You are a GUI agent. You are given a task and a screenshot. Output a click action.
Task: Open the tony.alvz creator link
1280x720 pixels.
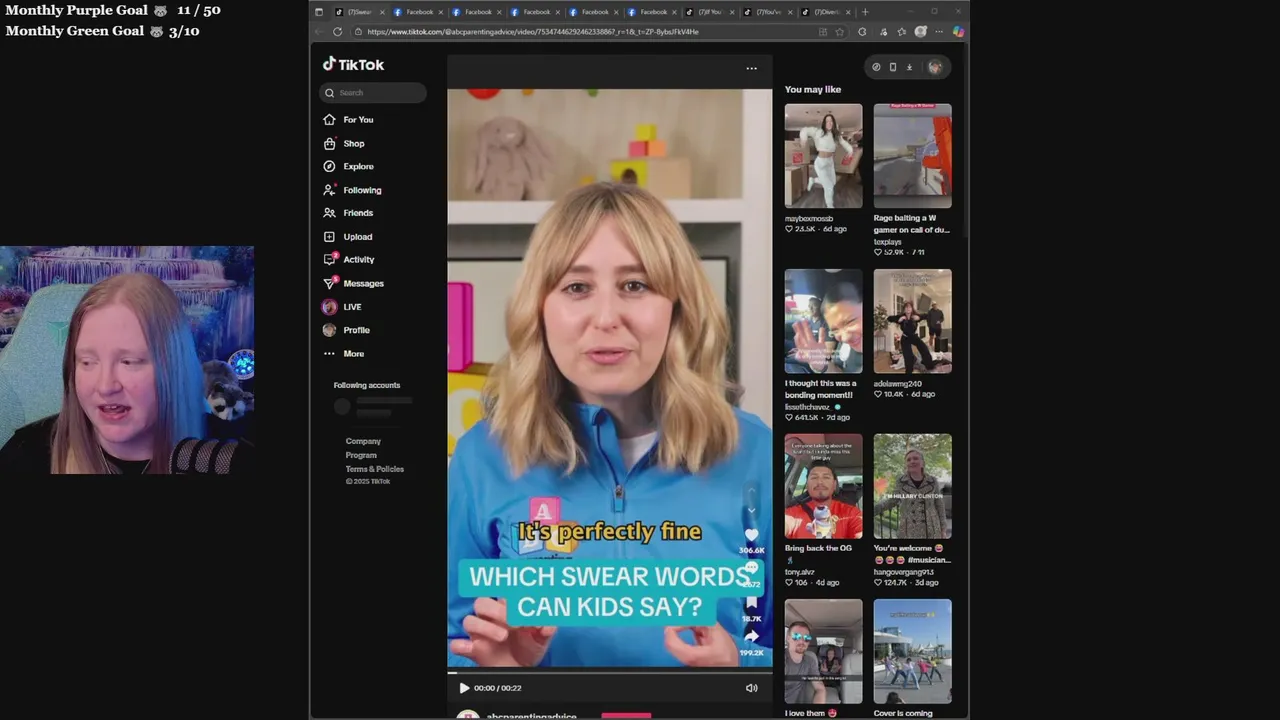pyautogui.click(x=800, y=572)
